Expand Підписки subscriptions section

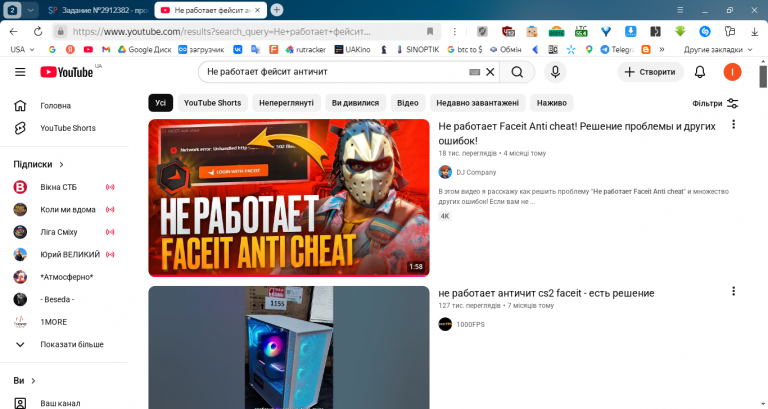39,165
